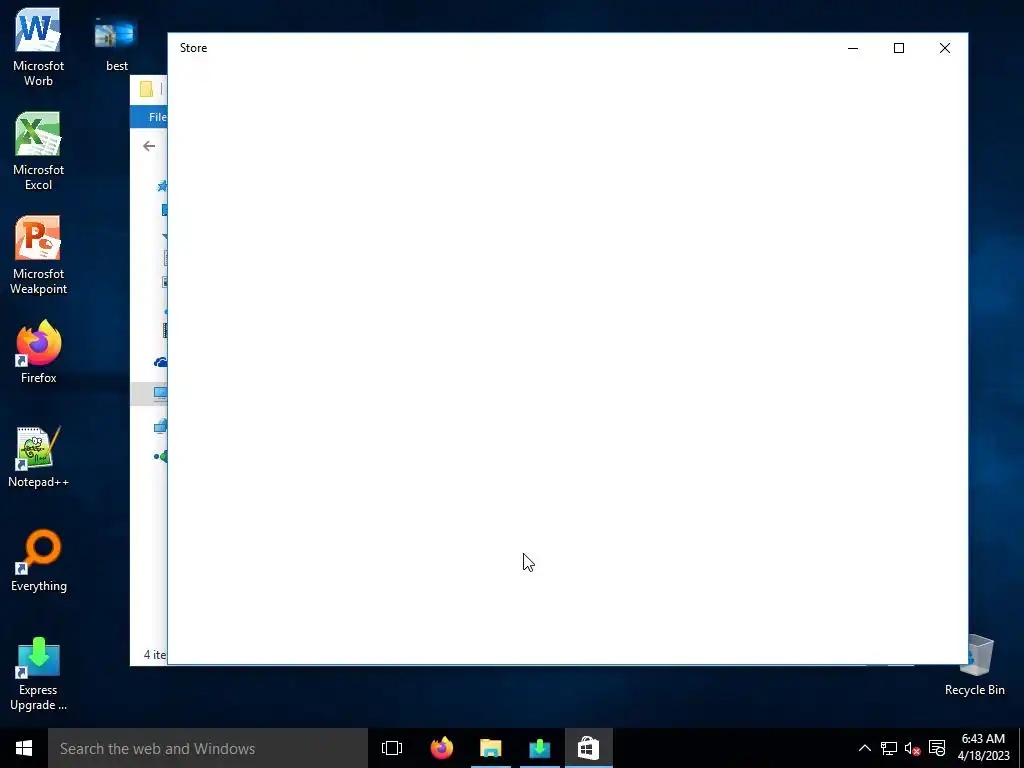Click the Store taskbar button

click(x=588, y=748)
